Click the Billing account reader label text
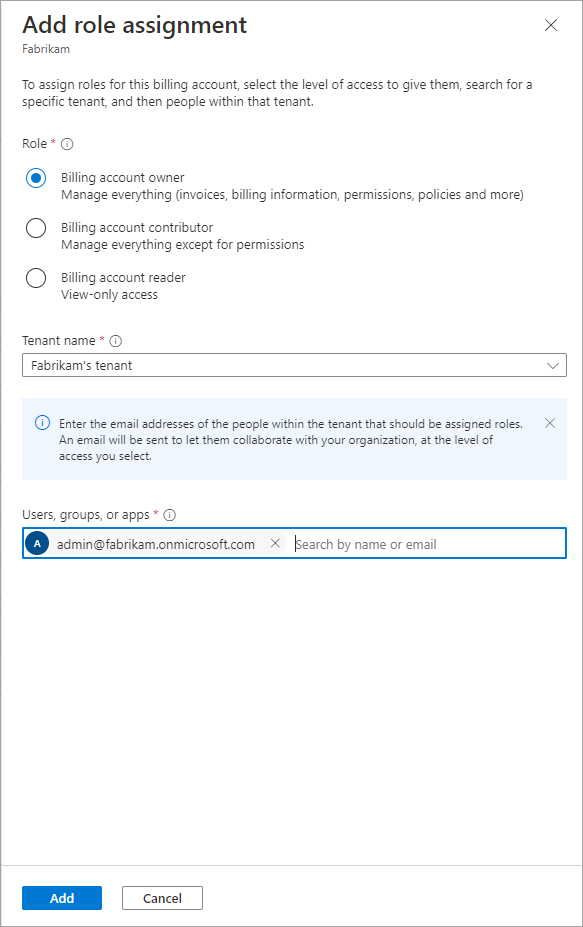This screenshot has height=927, width=583. (x=123, y=277)
